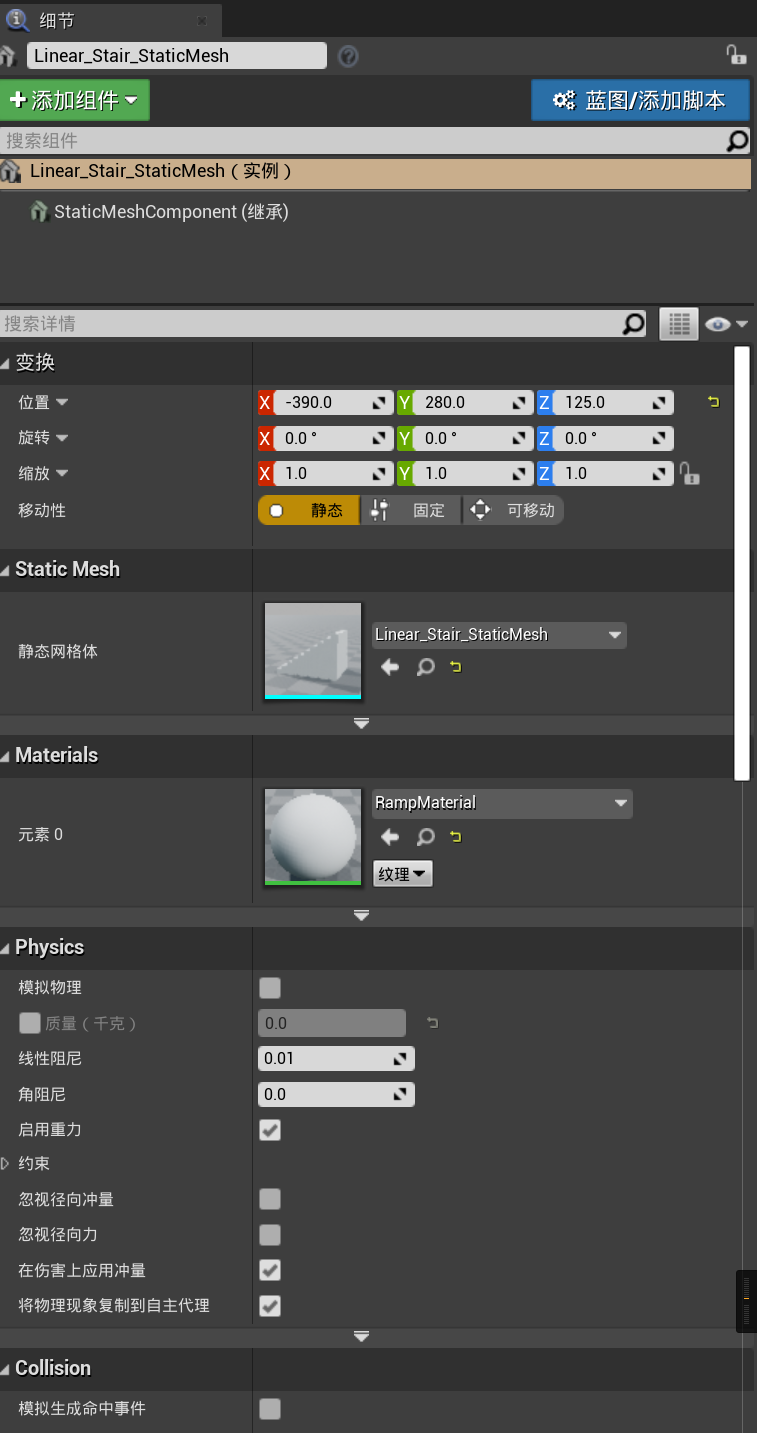757x1433 pixels.
Task: Reset static mesh to default value
Action: tap(456, 666)
